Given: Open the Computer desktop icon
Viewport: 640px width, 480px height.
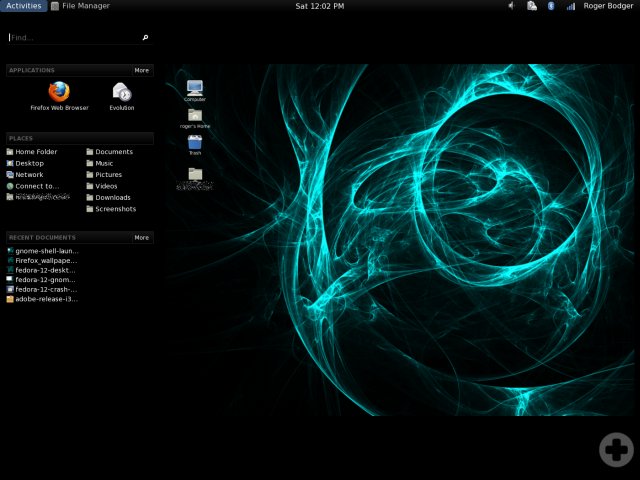Looking at the screenshot, I should coord(194,88).
